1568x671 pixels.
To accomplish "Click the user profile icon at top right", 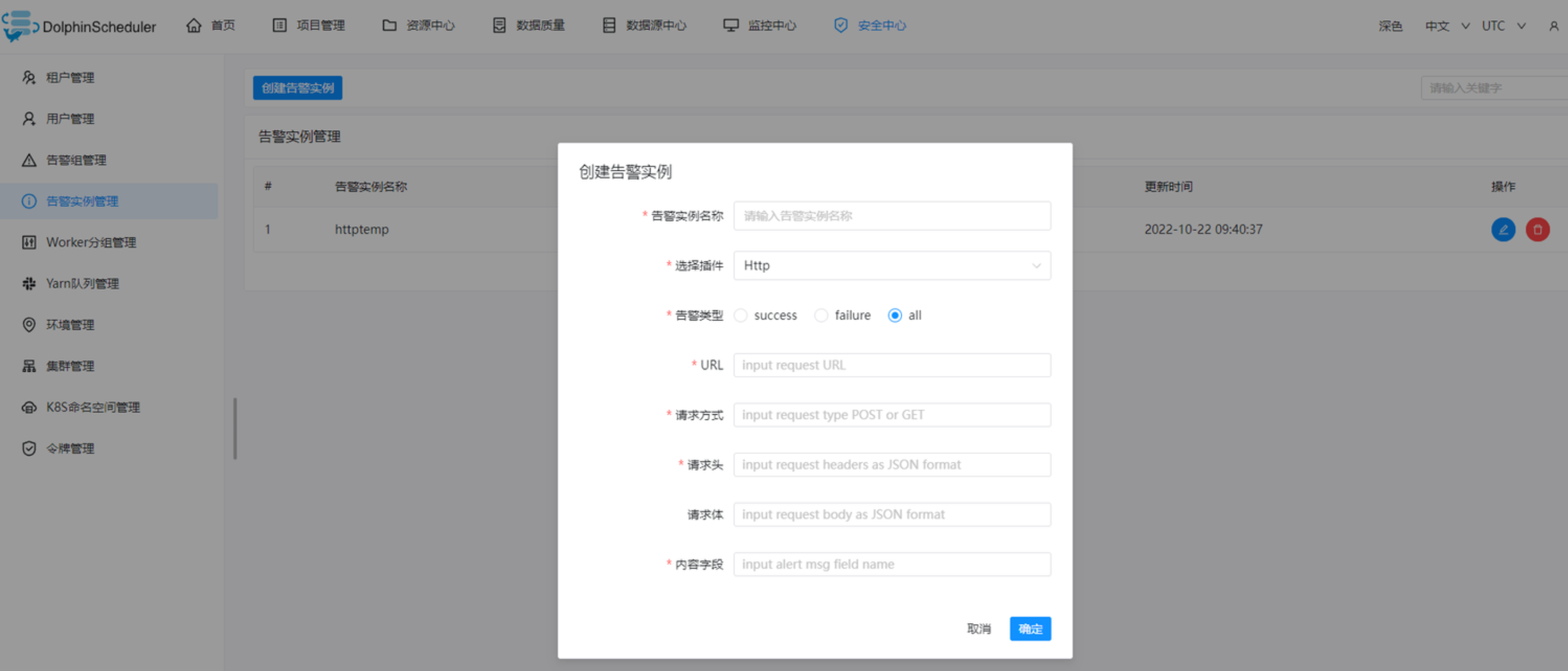I will (x=1553, y=26).
